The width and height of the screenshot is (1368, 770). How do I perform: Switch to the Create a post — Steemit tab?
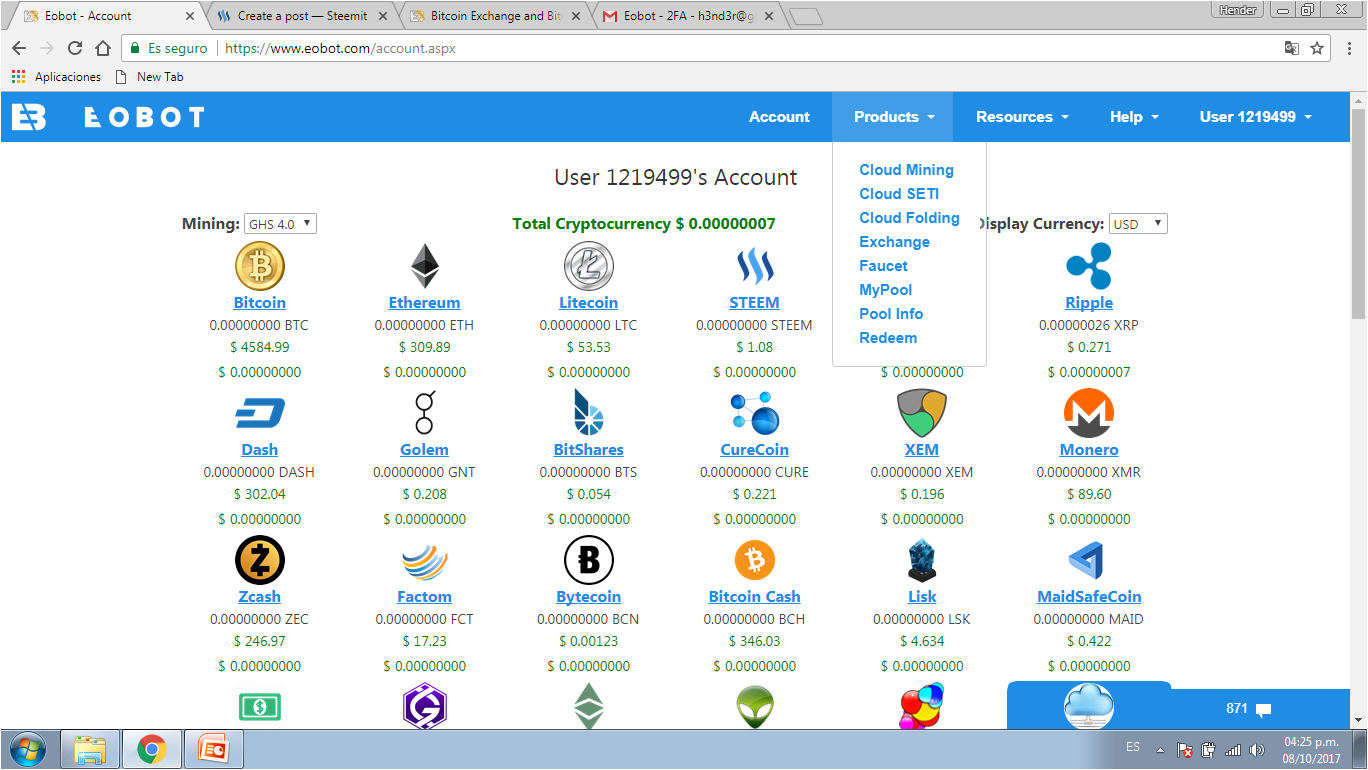[302, 16]
